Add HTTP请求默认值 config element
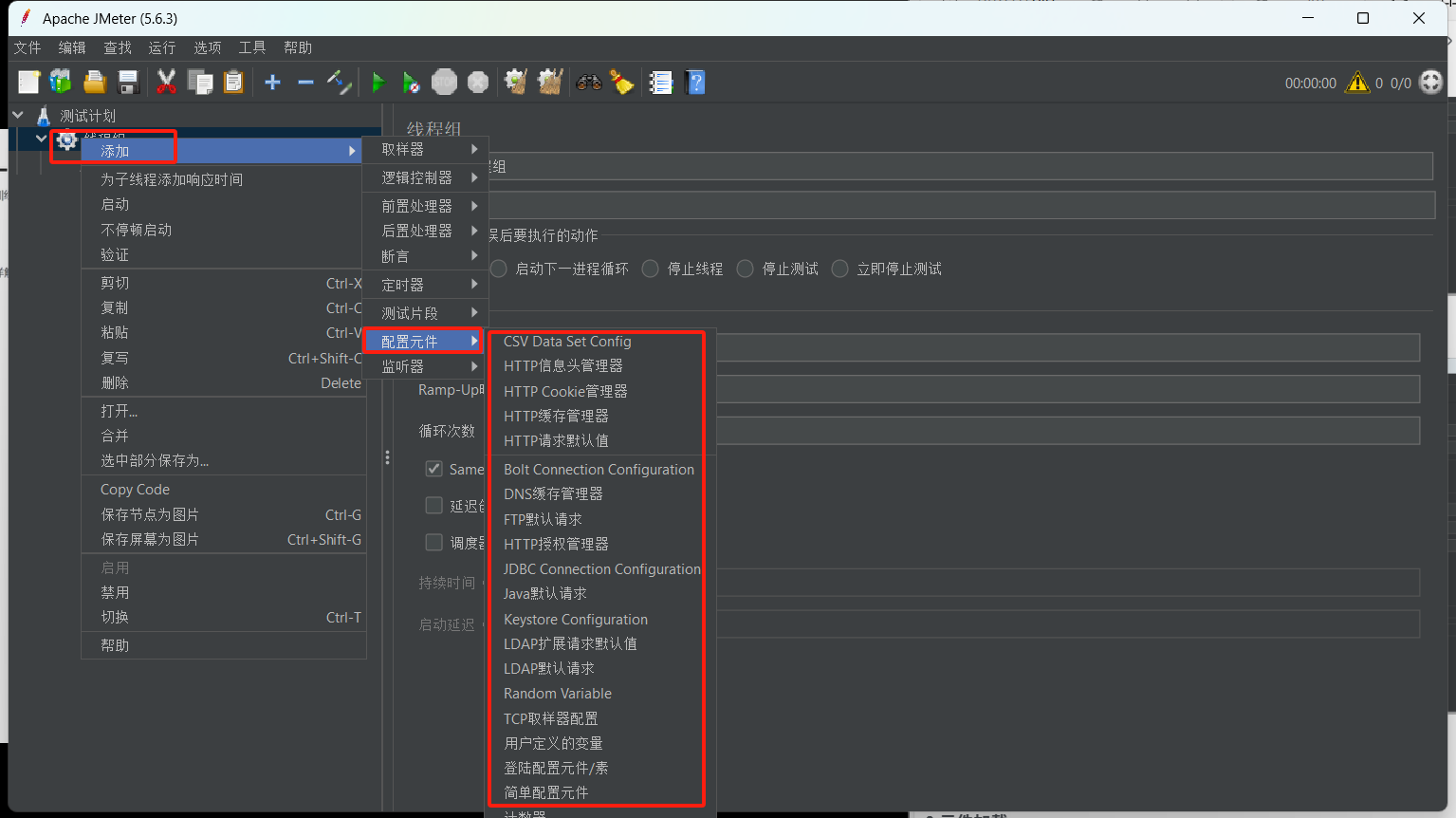The height and width of the screenshot is (818, 1456). (x=599, y=440)
